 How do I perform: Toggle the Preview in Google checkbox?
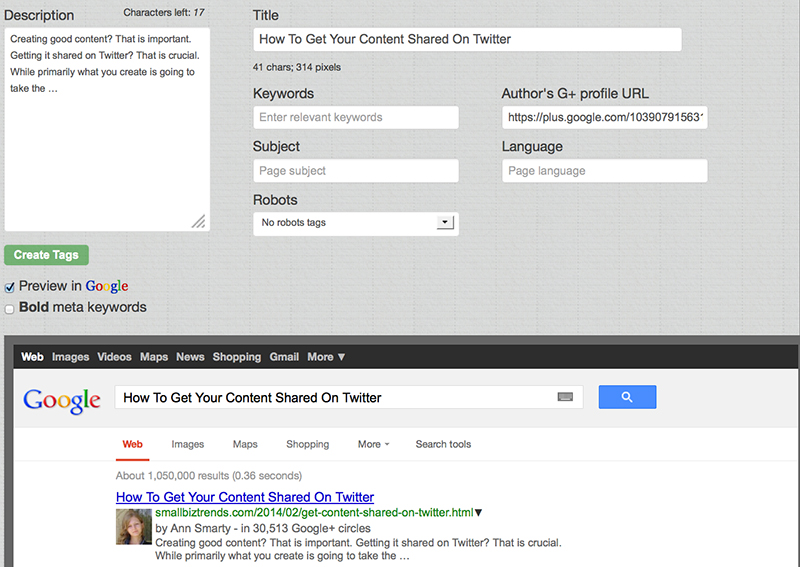9,287
